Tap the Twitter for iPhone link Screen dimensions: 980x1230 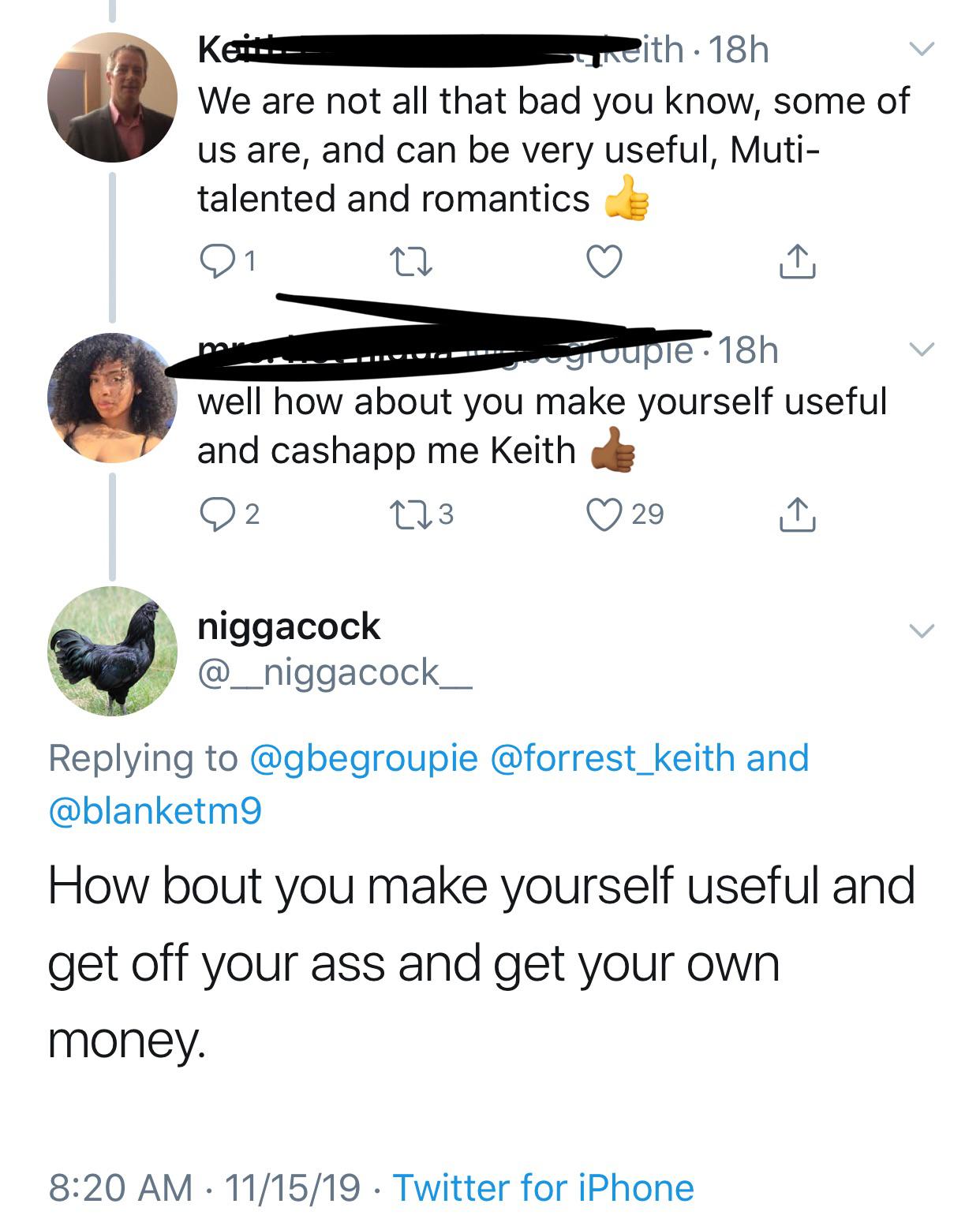click(x=544, y=1187)
